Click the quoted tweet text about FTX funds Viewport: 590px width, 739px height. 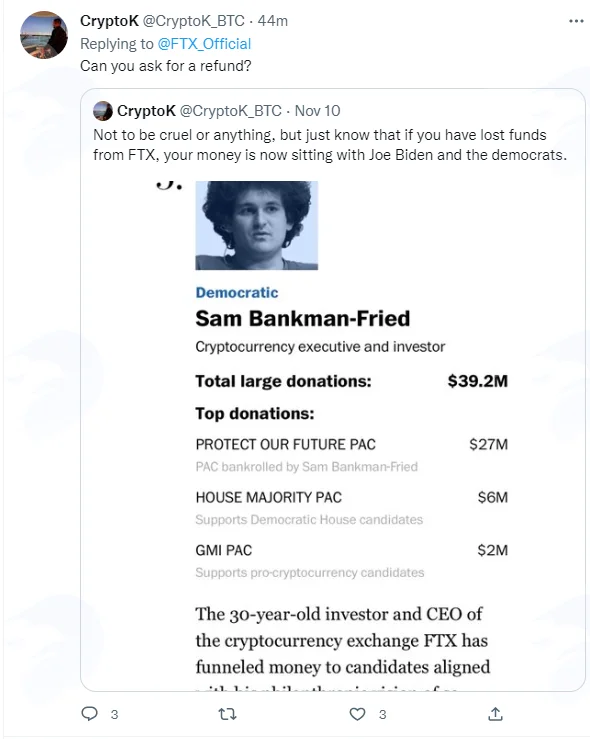click(330, 145)
